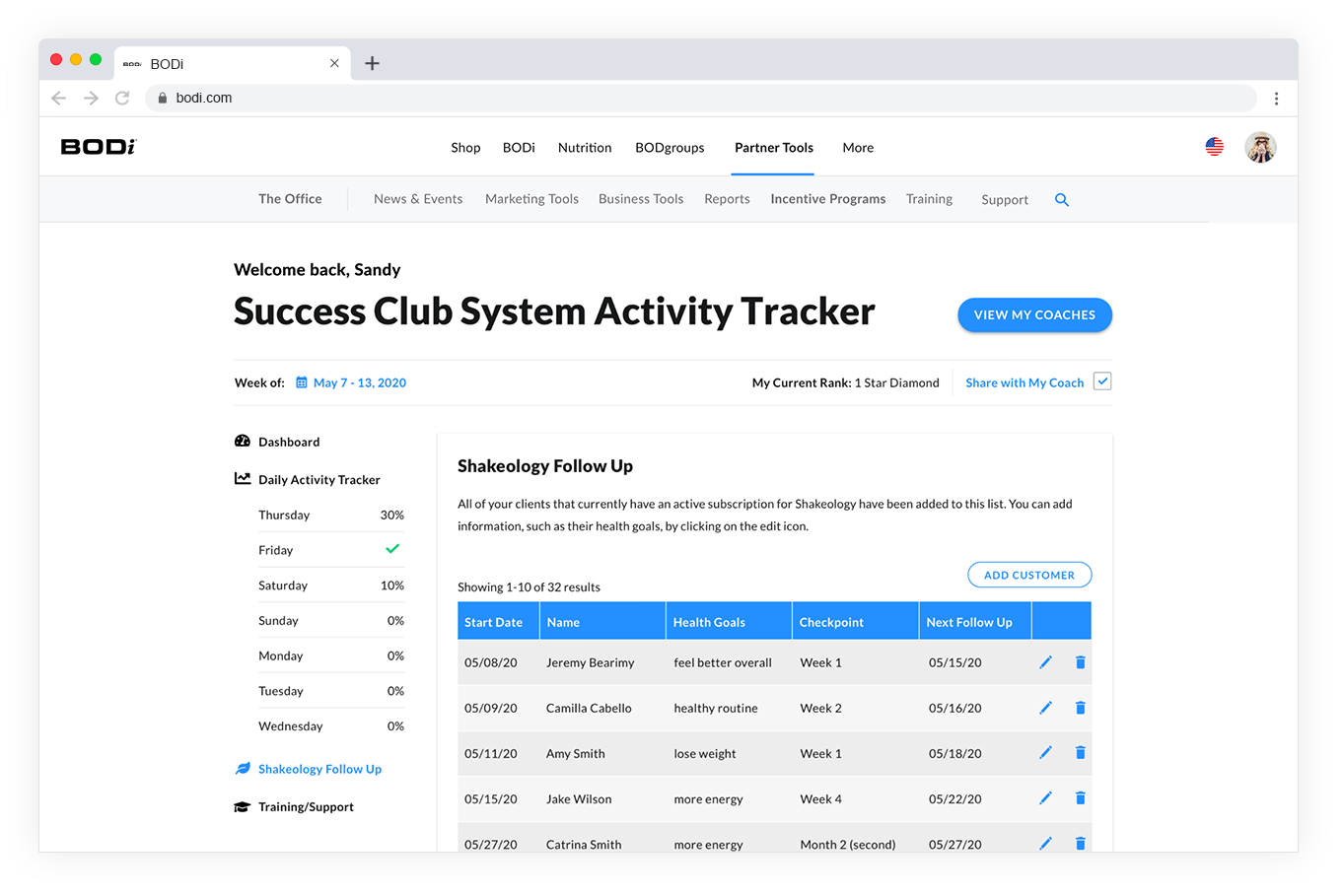Open a new browser tab with plus
This screenshot has height=896, width=1343.
pyautogui.click(x=372, y=63)
